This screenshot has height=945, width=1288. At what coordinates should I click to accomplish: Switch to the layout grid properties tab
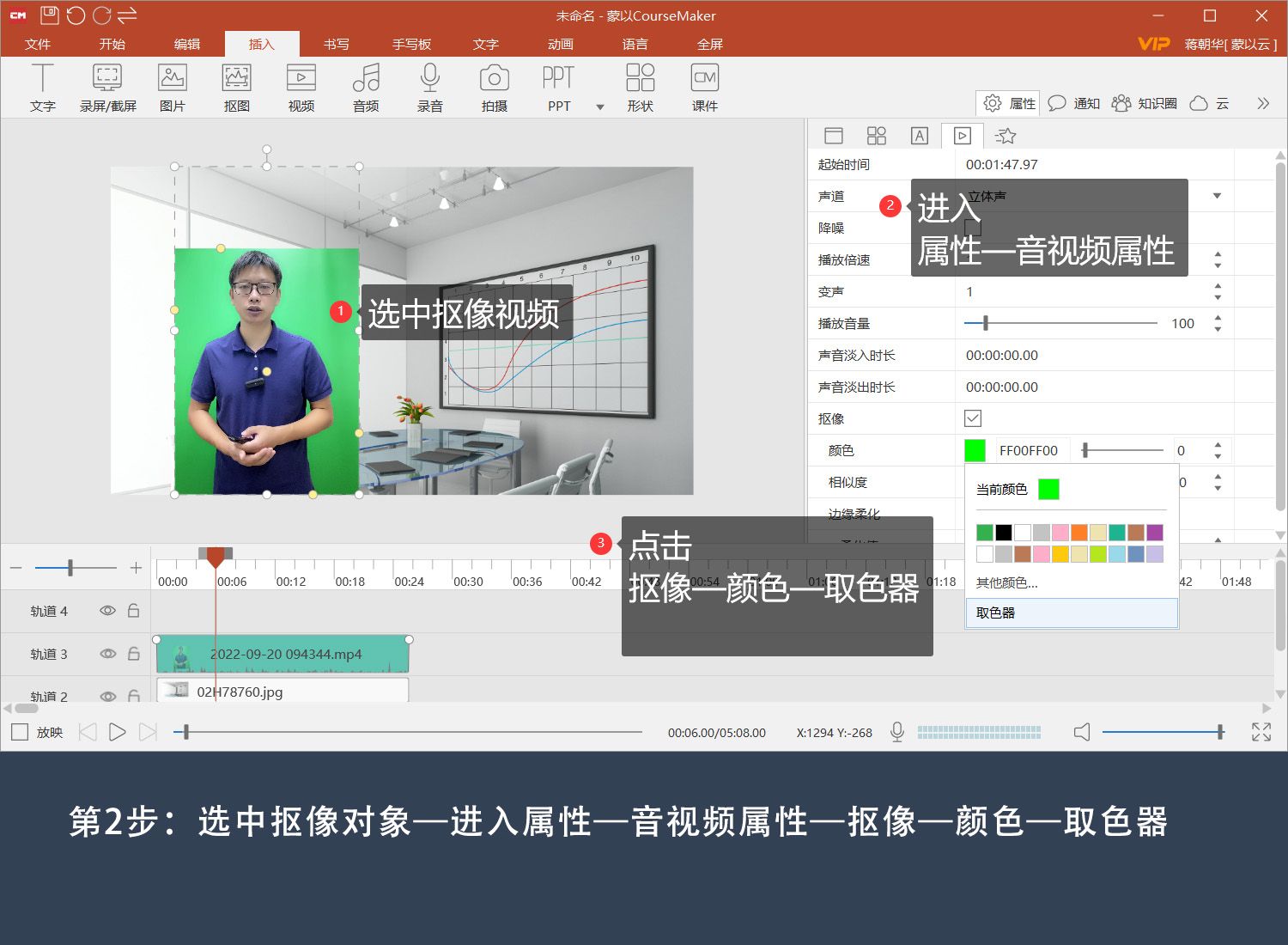[x=876, y=136]
